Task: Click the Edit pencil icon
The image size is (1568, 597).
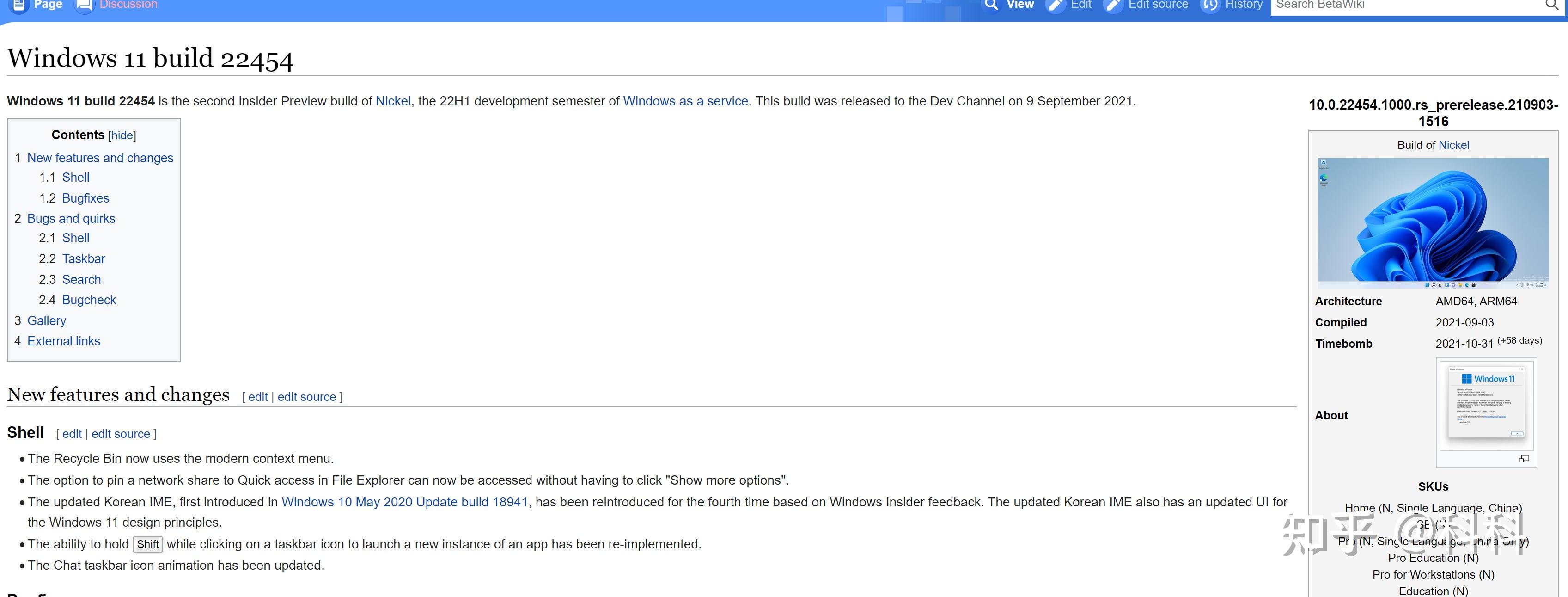Action: tap(1056, 6)
